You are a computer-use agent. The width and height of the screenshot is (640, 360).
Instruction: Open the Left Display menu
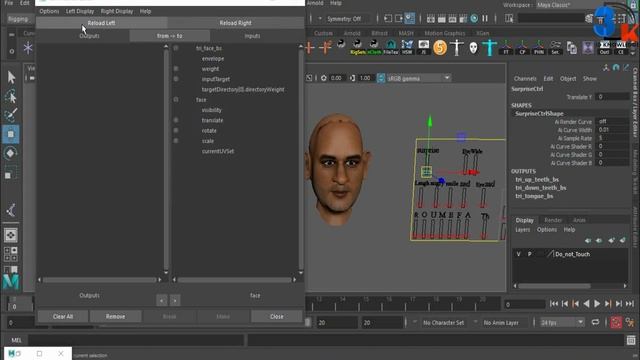(x=80, y=11)
